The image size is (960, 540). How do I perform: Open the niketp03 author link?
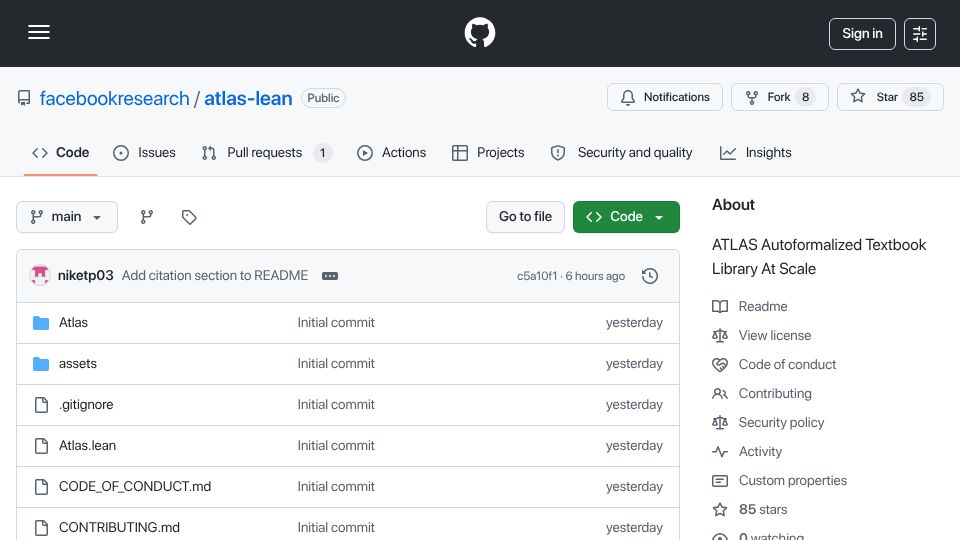pos(86,276)
